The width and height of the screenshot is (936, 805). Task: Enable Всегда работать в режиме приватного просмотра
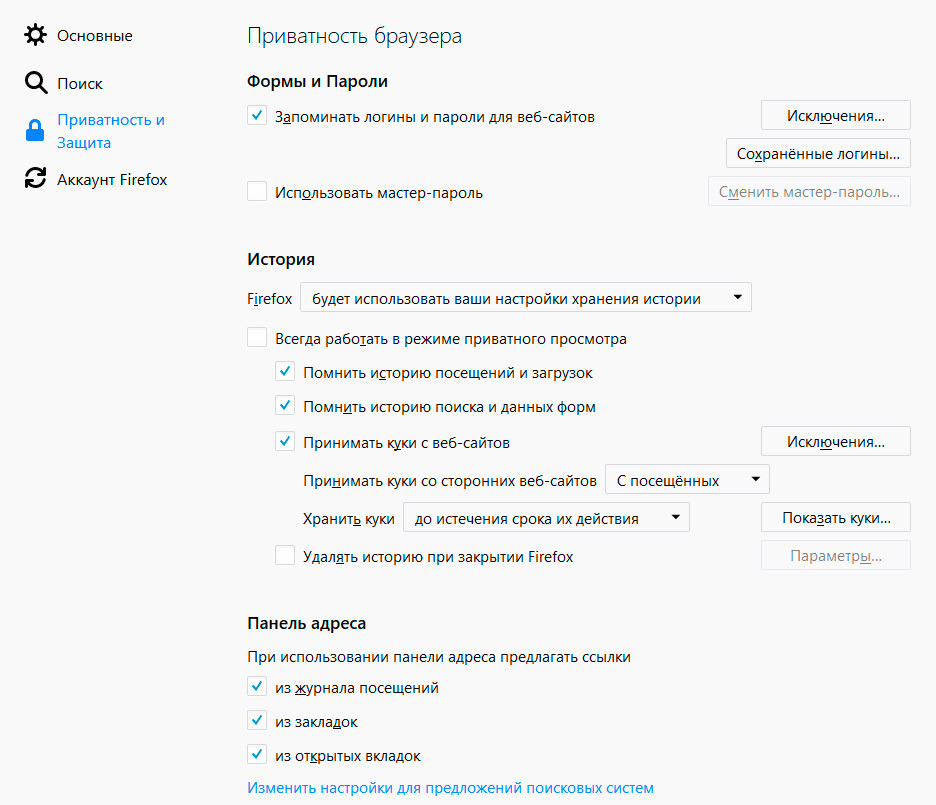tap(257, 338)
